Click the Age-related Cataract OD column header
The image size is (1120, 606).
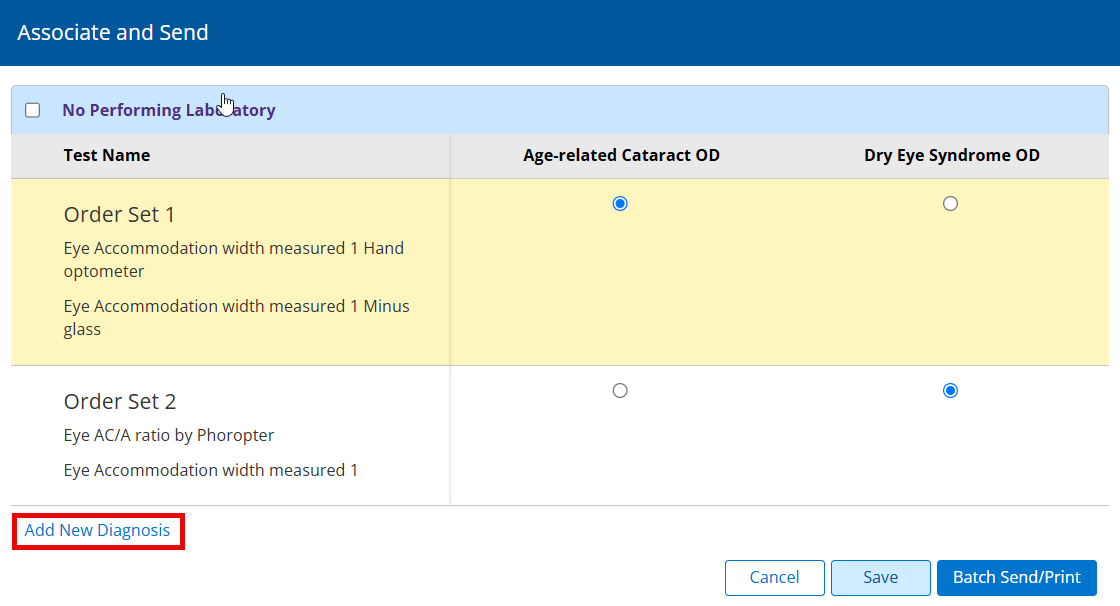point(621,155)
